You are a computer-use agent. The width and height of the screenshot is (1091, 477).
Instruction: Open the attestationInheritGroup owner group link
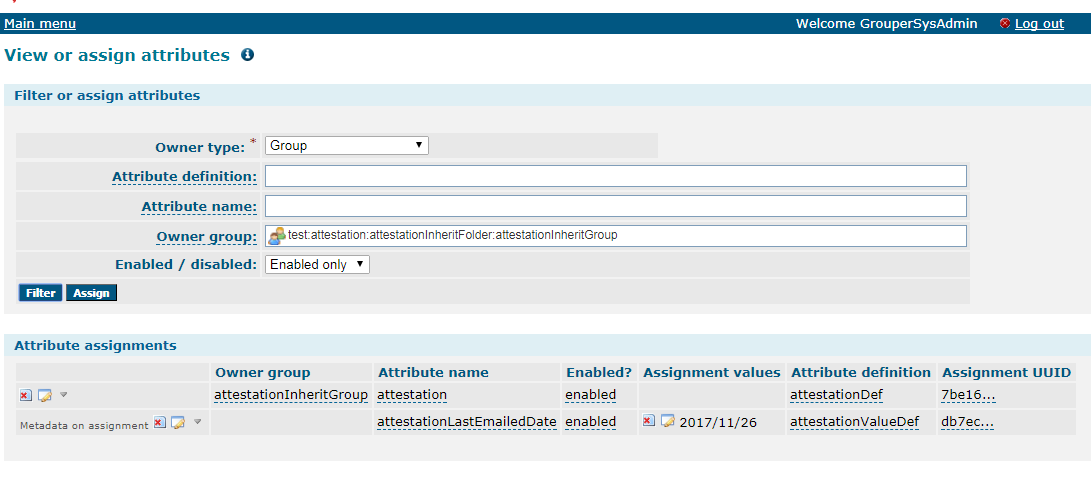tap(291, 395)
